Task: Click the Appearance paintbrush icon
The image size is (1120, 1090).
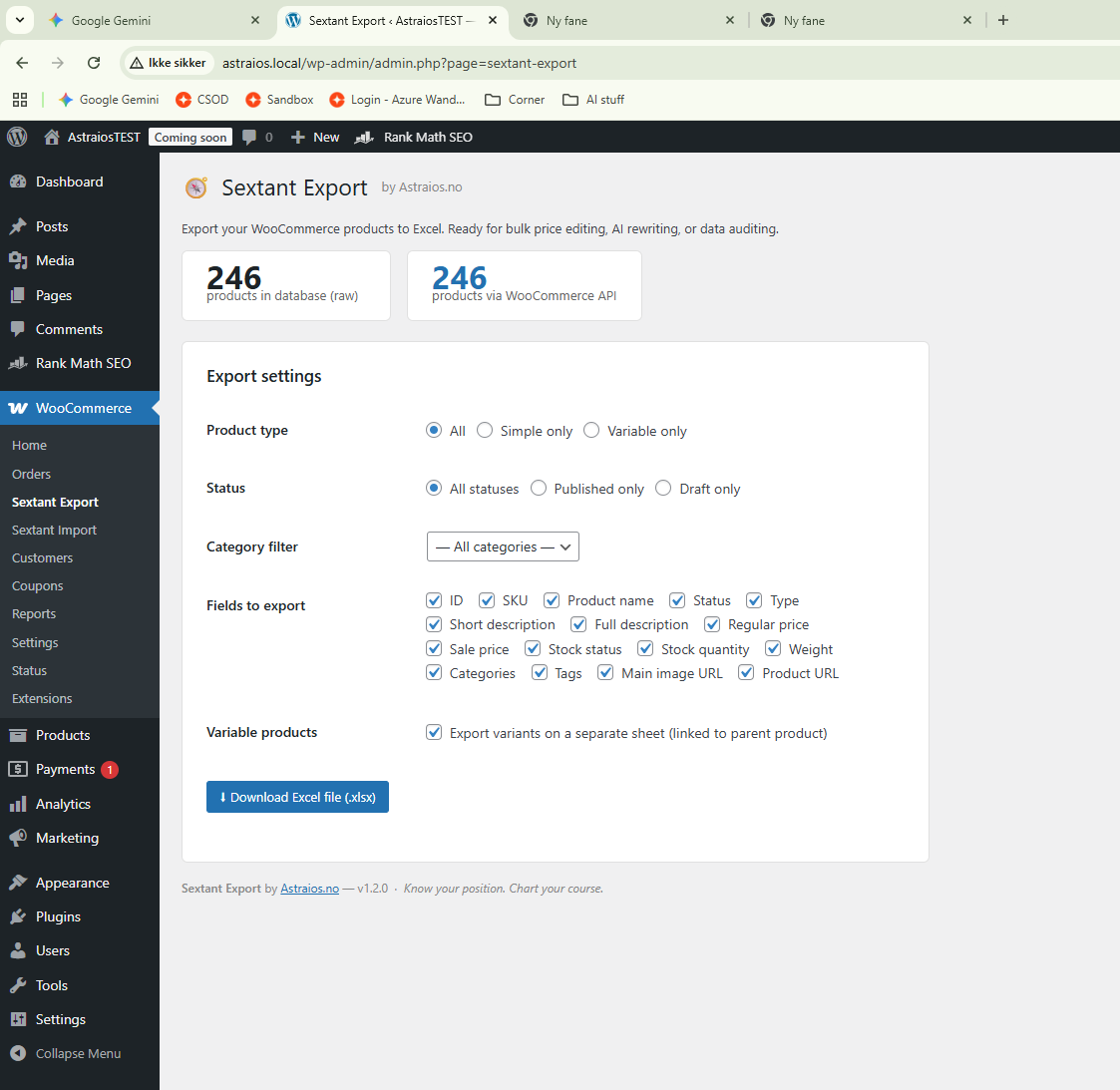Action: 18,883
